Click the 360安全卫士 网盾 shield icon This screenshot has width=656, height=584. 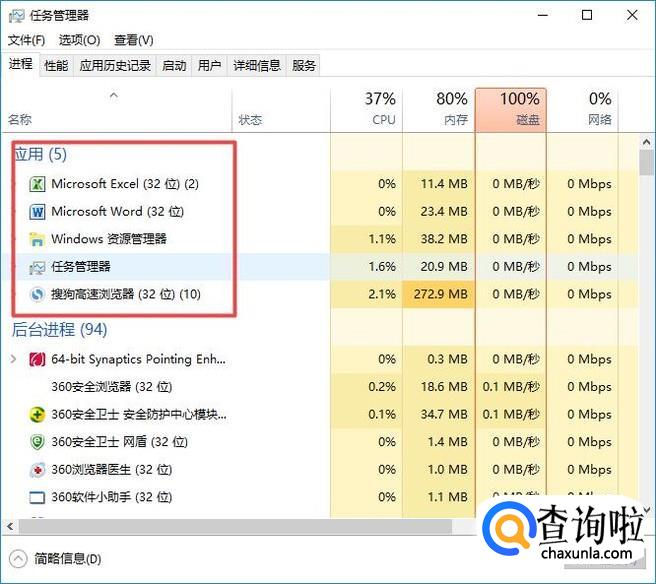pos(37,442)
